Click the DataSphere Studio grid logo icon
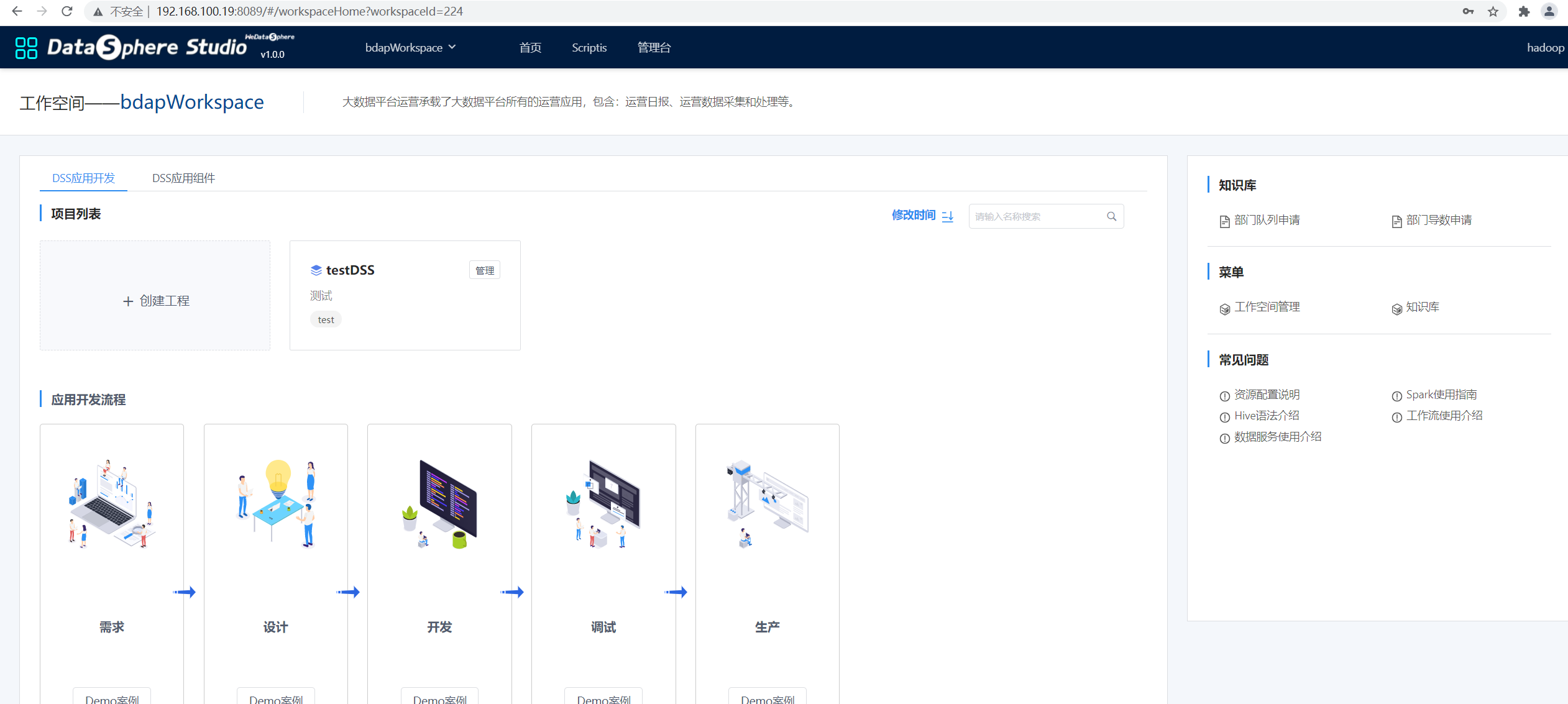Viewport: 1568px width, 704px height. 25,47
